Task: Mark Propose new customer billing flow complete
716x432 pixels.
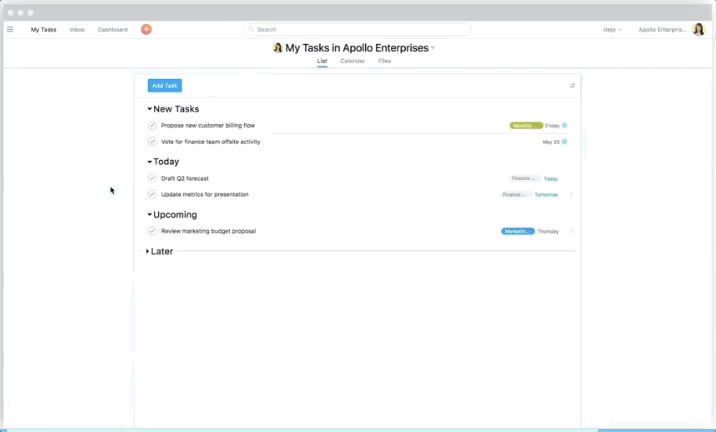Action: point(152,126)
